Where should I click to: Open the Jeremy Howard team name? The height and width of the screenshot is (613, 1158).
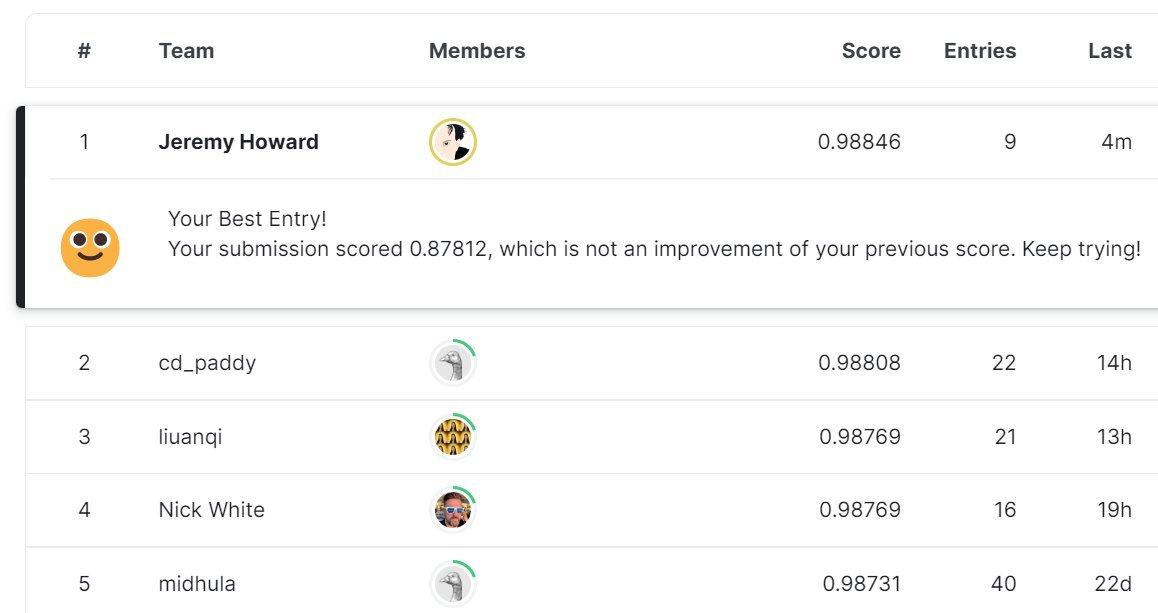(x=239, y=142)
